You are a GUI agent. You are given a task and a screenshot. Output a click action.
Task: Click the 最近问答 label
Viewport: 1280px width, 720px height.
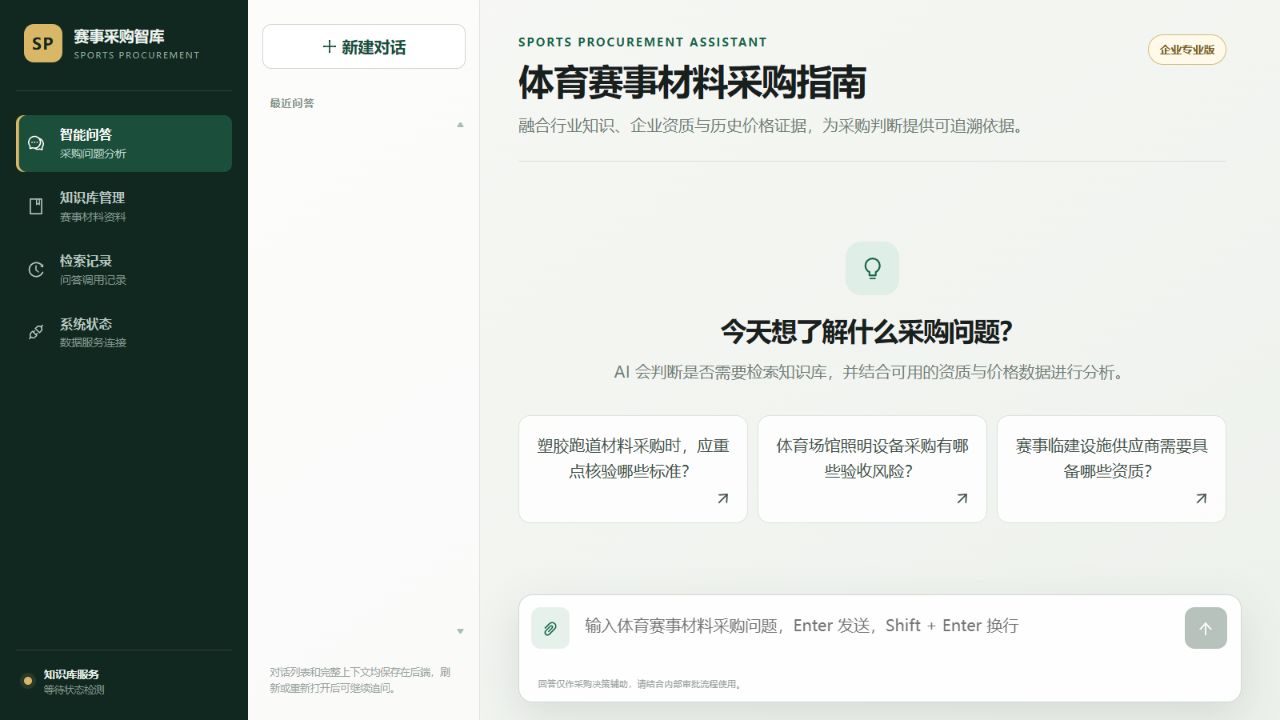tap(292, 103)
